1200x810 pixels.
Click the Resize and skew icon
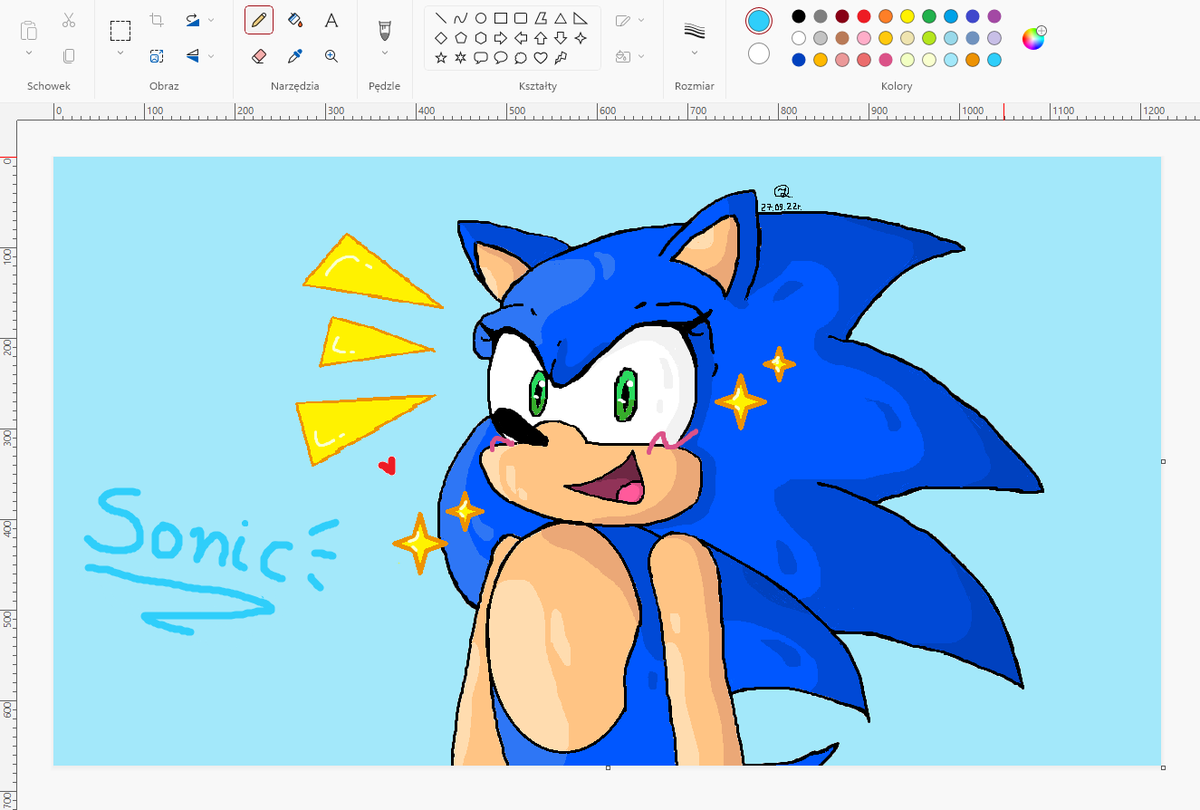point(157,56)
